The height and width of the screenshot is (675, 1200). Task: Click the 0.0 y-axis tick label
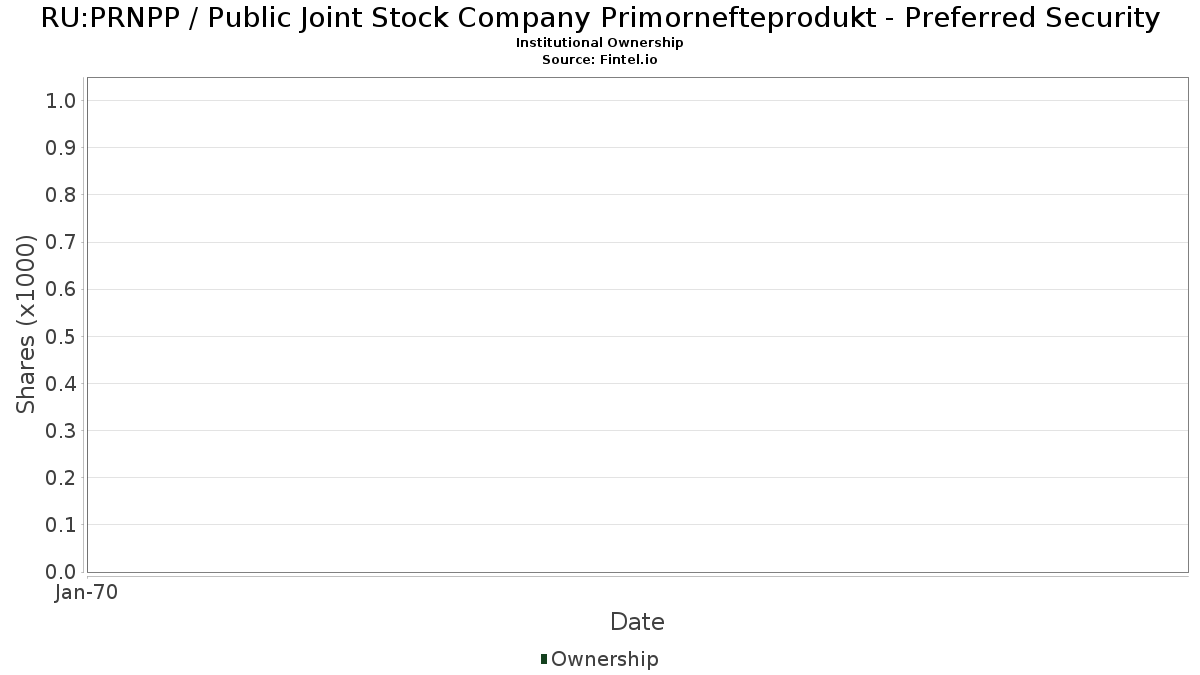[x=61, y=572]
